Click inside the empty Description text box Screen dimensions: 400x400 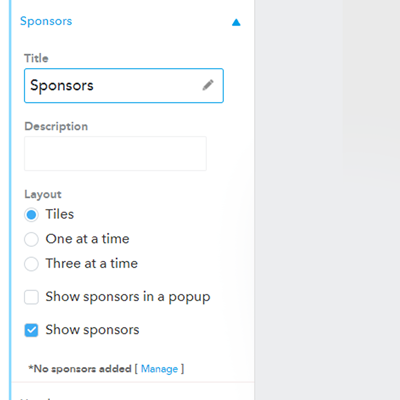tap(115, 154)
